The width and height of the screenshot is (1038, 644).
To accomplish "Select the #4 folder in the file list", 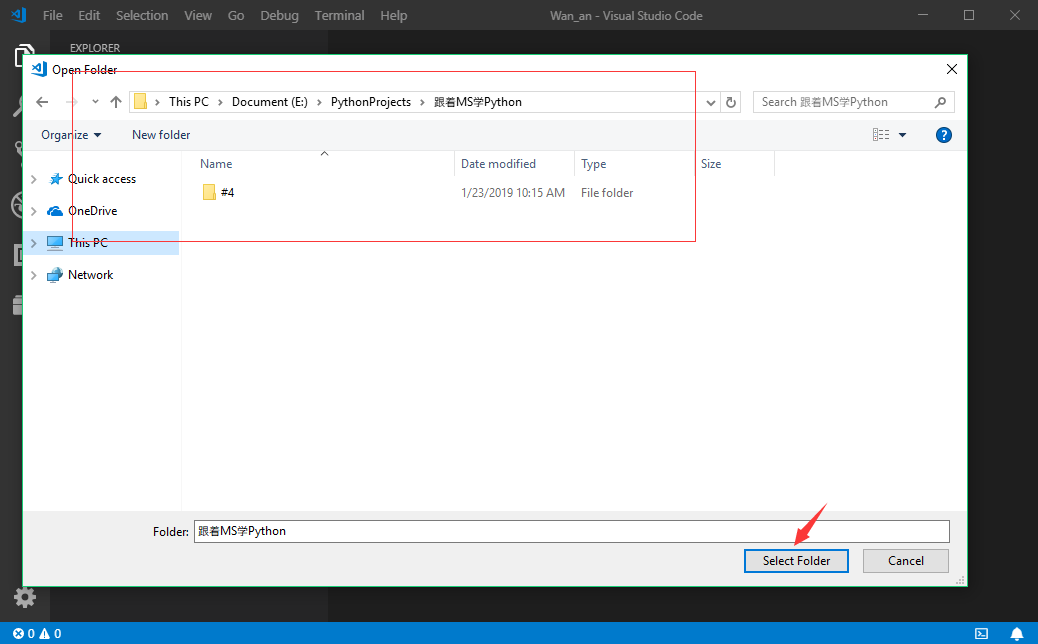I will 227,193.
